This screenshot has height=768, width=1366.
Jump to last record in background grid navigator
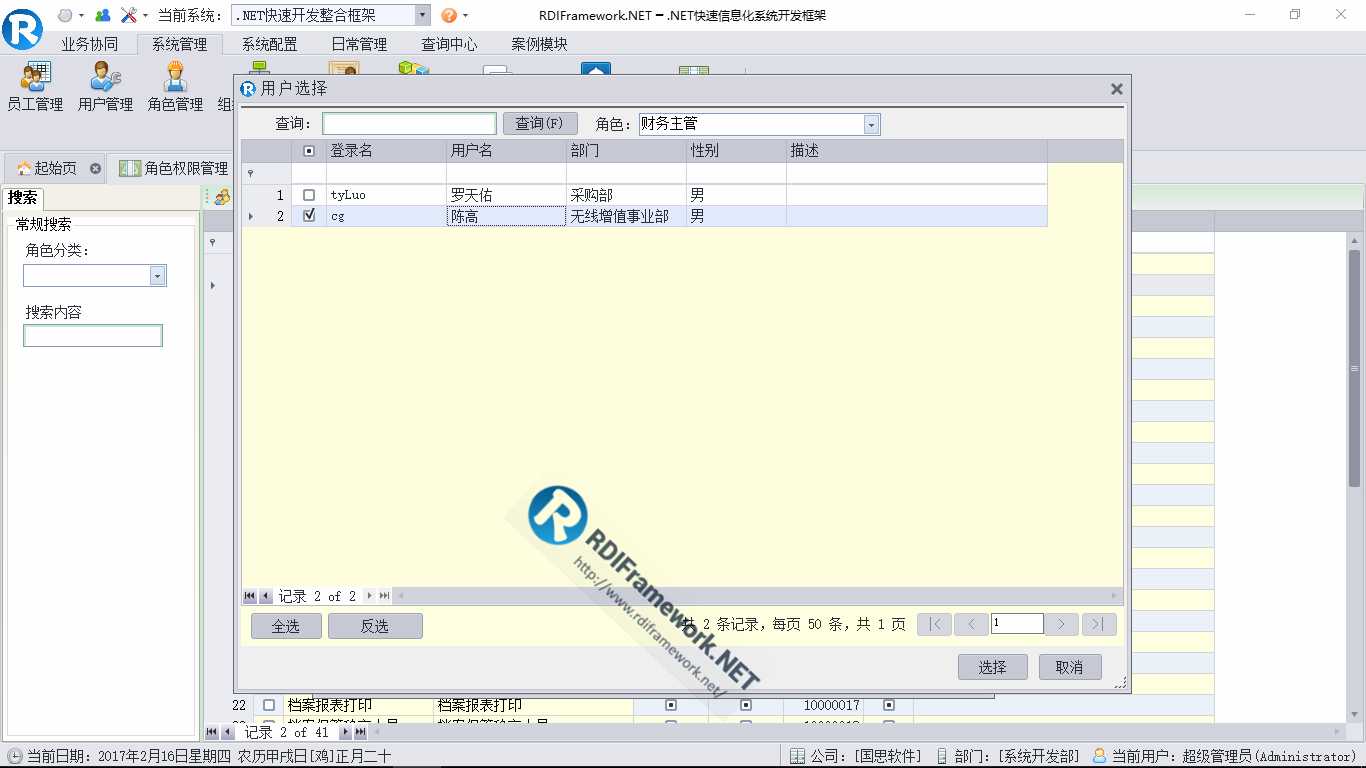point(361,732)
